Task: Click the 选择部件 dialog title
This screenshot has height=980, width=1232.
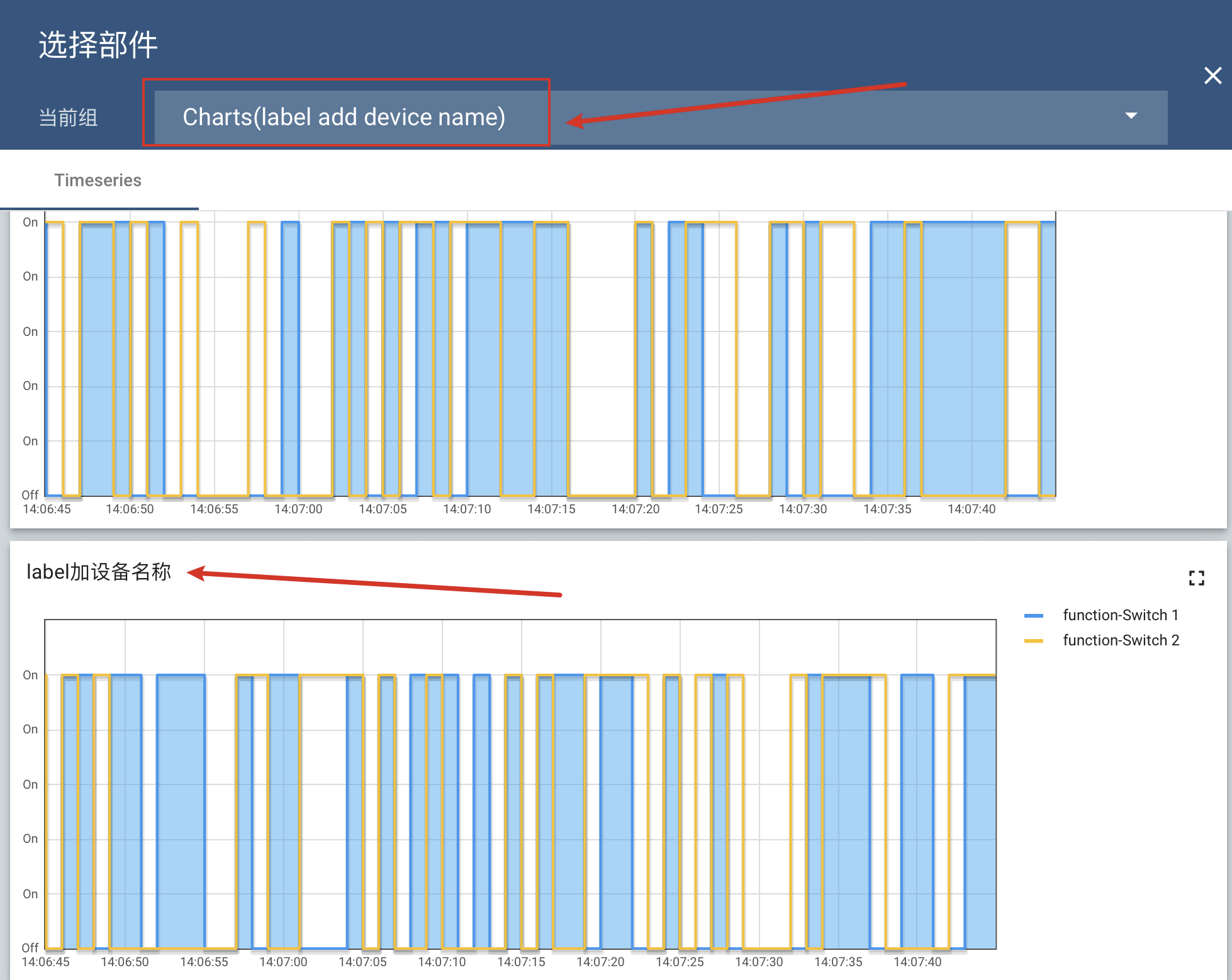Action: 98,45
